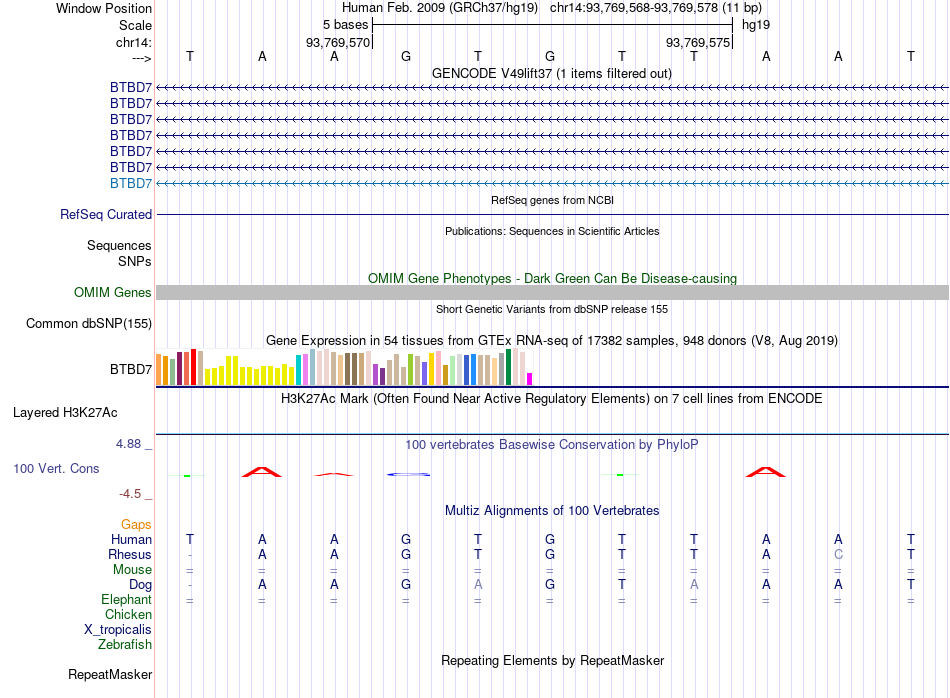Click the magenta bar in GTEx expression chart

pos(530,379)
